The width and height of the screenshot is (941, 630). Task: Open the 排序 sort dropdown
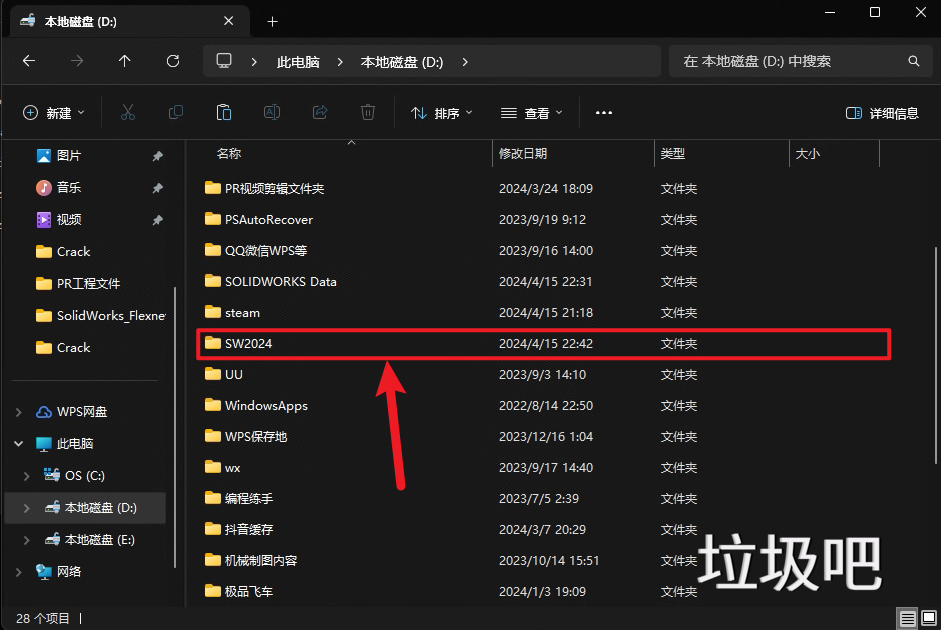tap(441, 112)
